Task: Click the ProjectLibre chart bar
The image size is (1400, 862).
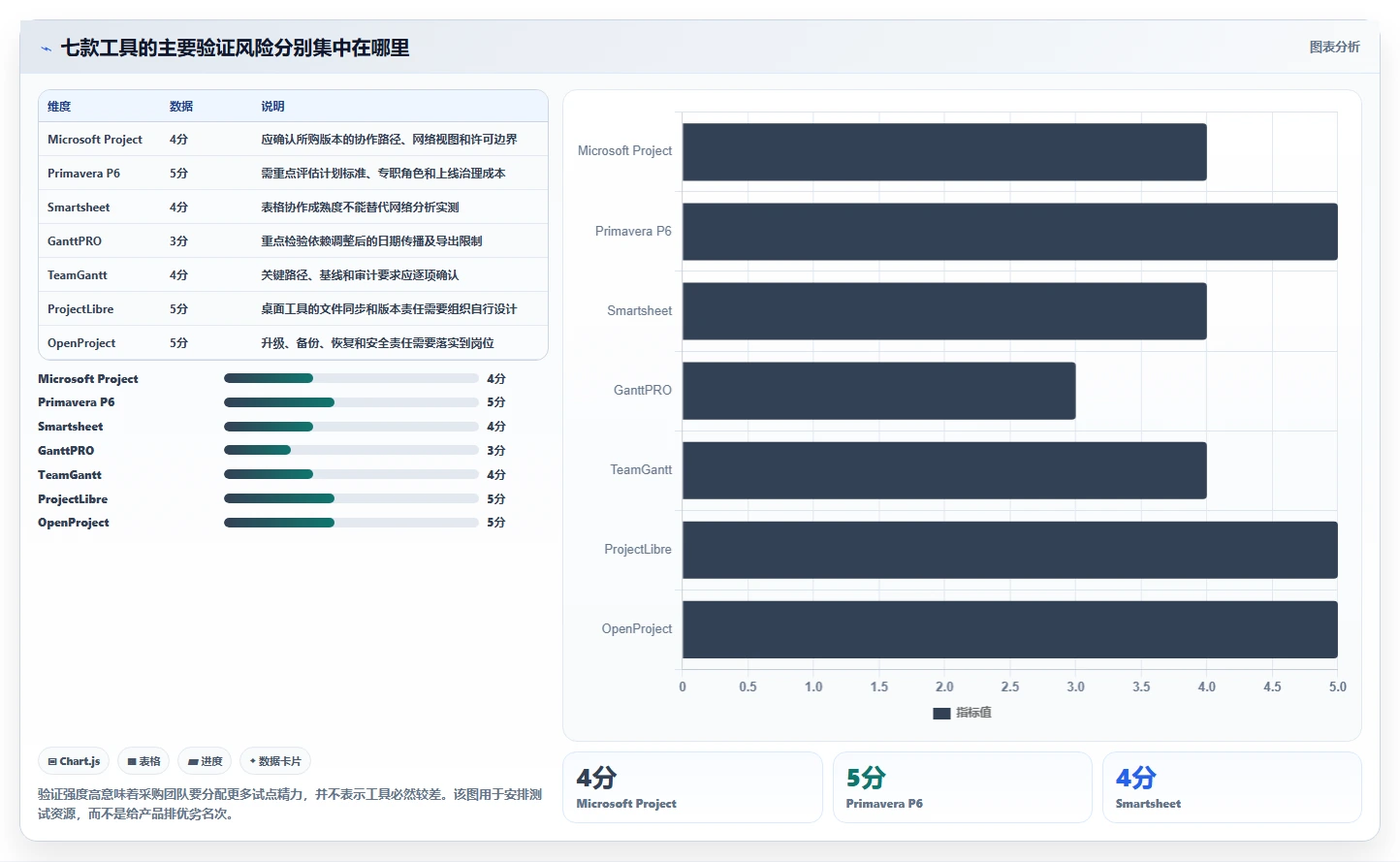Action: (x=1010, y=550)
